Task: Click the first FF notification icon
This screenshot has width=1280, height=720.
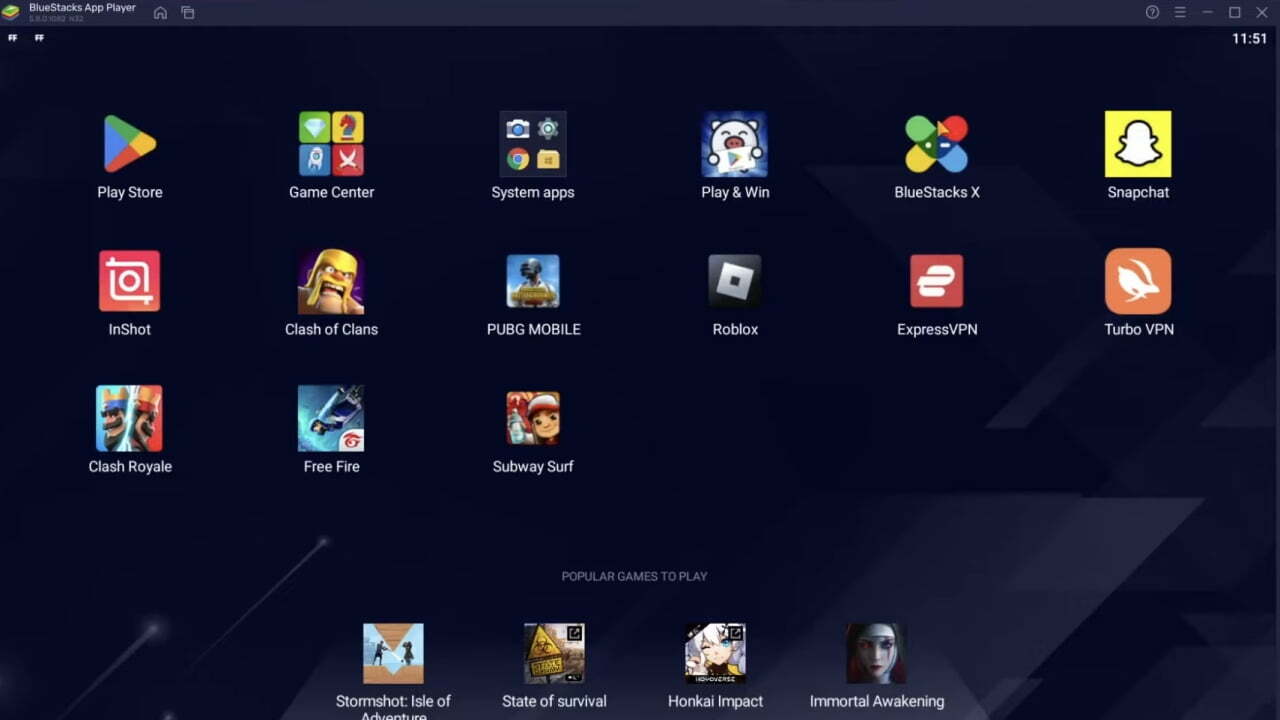Action: pyautogui.click(x=13, y=38)
